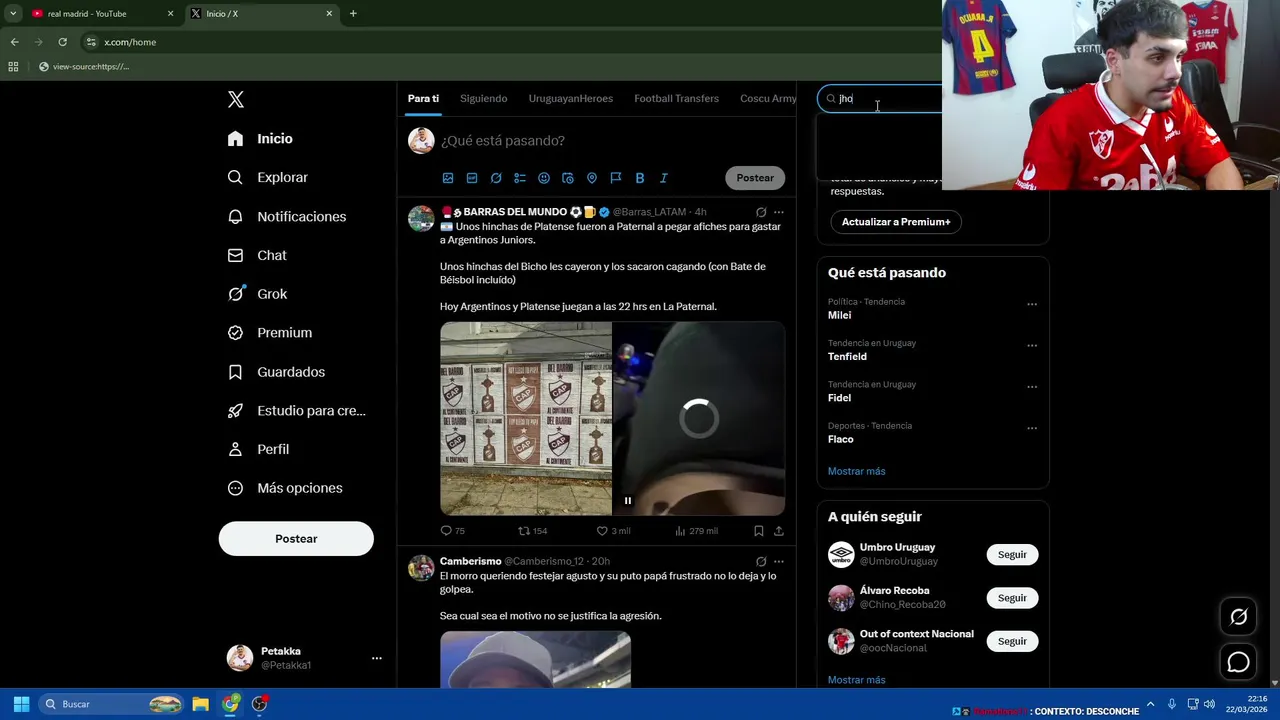Open the emoji picker in composer
This screenshot has width=1280, height=720.
[x=544, y=178]
